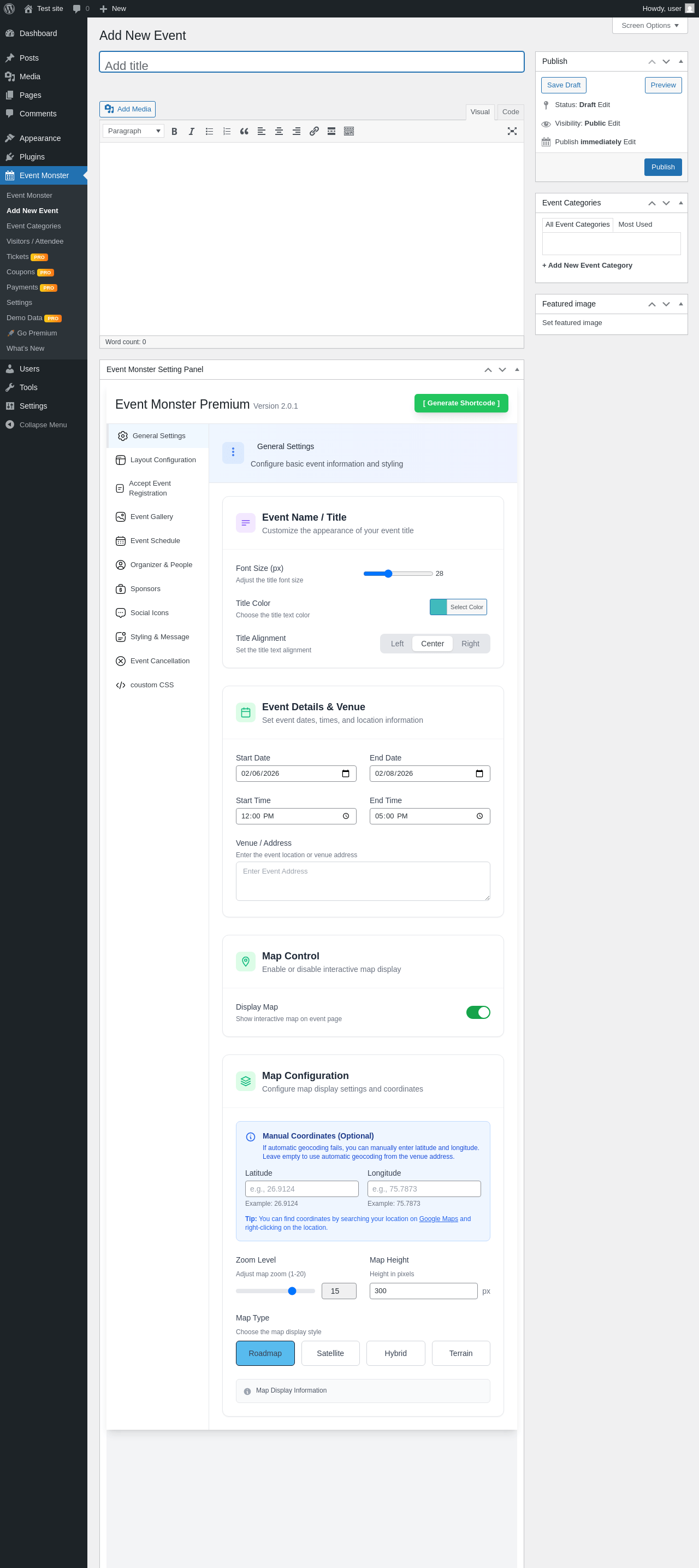Click the Venue address text area
This screenshot has width=699, height=1568.
[x=363, y=881]
